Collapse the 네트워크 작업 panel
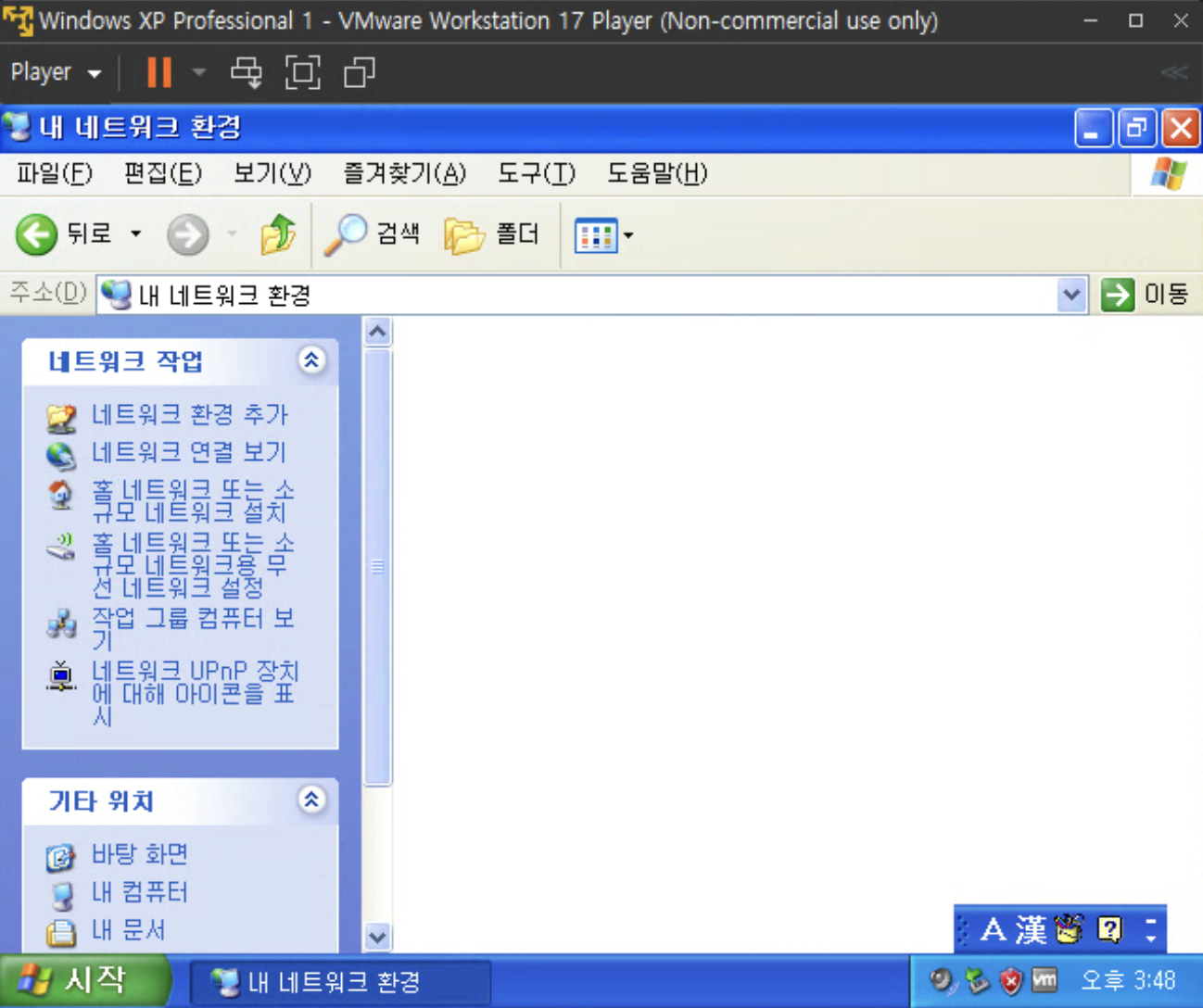Image resolution: width=1203 pixels, height=1008 pixels. [x=311, y=360]
